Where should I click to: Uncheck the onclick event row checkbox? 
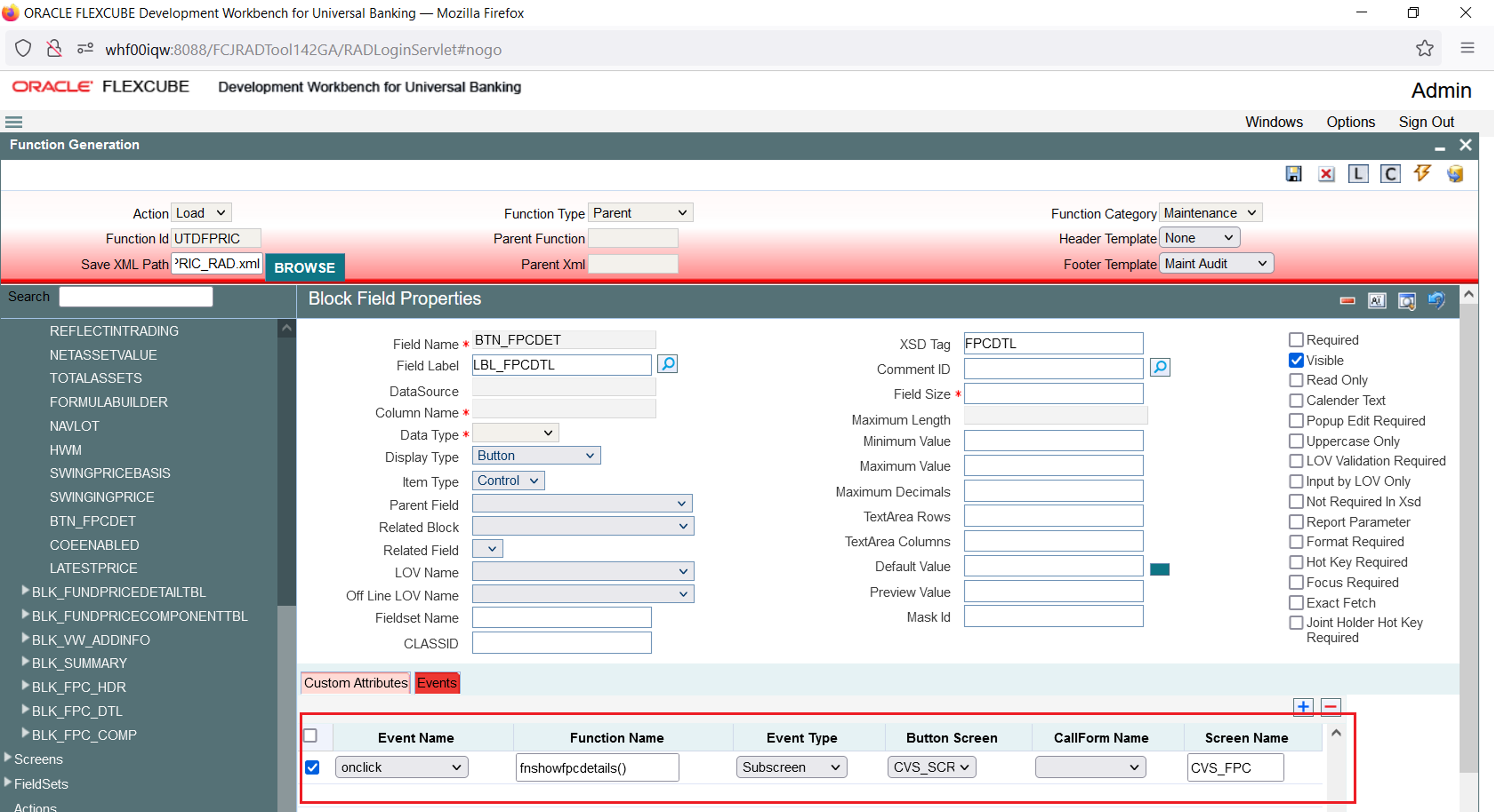coord(312,767)
